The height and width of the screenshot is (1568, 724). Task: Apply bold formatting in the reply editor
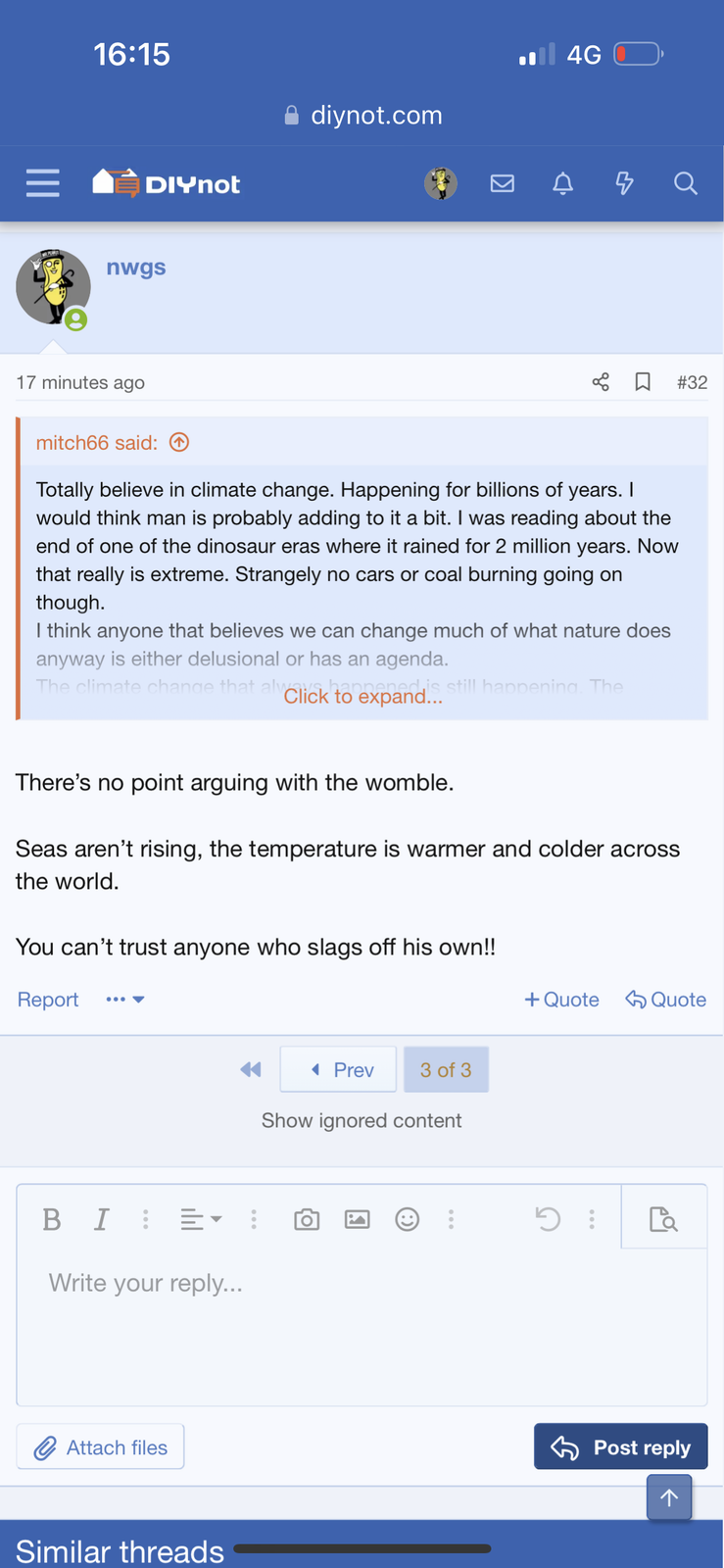point(52,1218)
